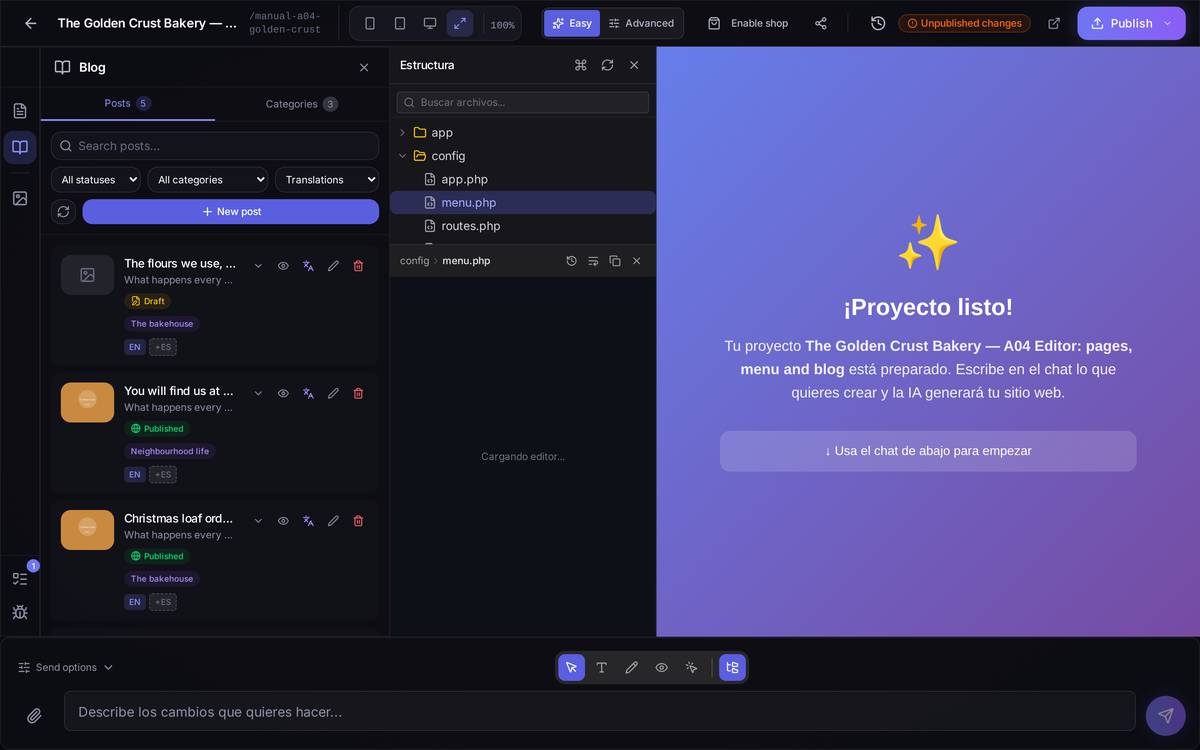
Task: Toggle the structure tree tool button
Action: [x=732, y=667]
